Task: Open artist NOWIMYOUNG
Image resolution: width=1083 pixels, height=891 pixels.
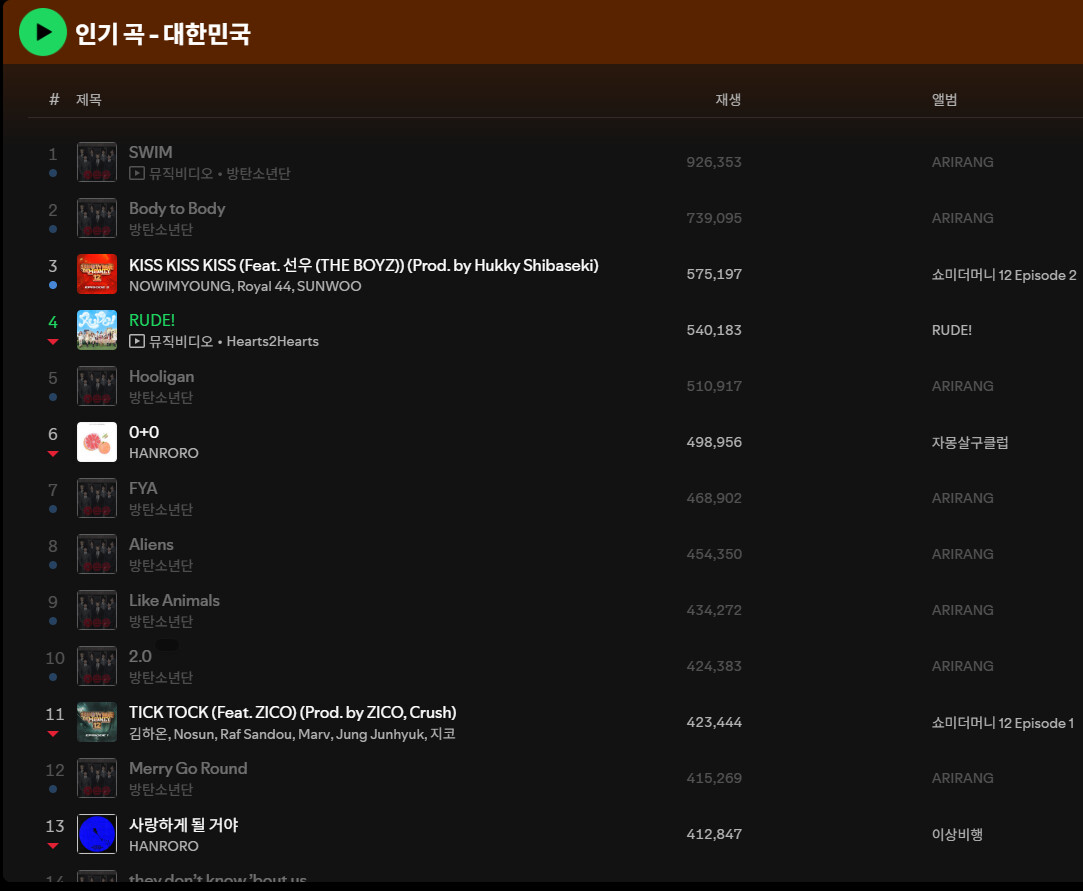Action: 180,286
